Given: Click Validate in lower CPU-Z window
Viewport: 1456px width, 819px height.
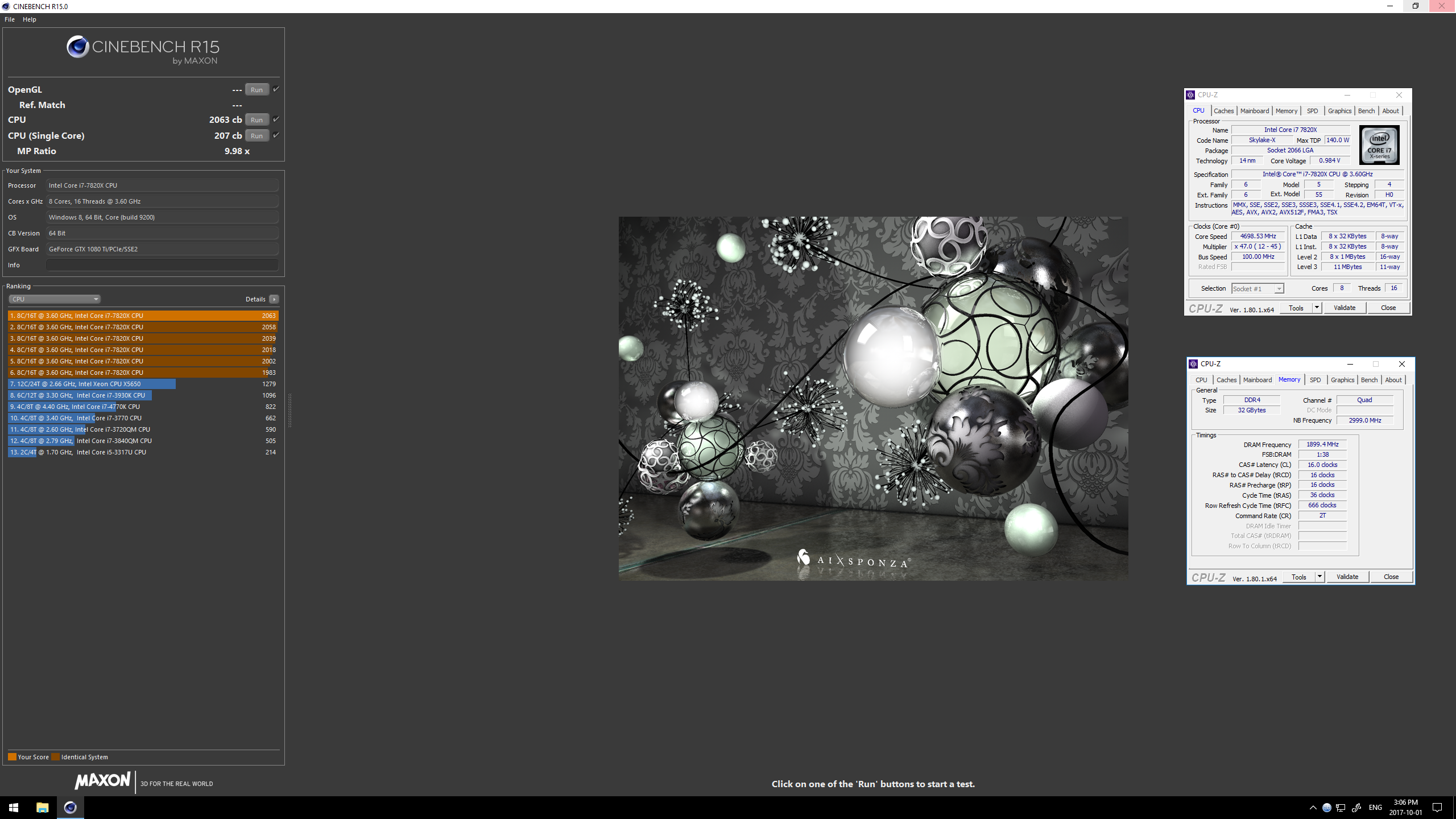Looking at the screenshot, I should [x=1347, y=577].
